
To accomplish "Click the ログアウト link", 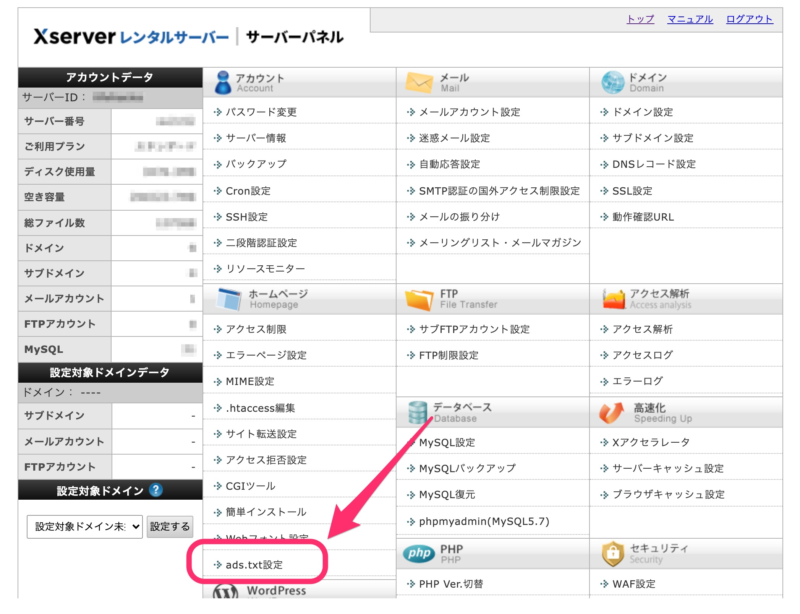I will click(x=749, y=19).
